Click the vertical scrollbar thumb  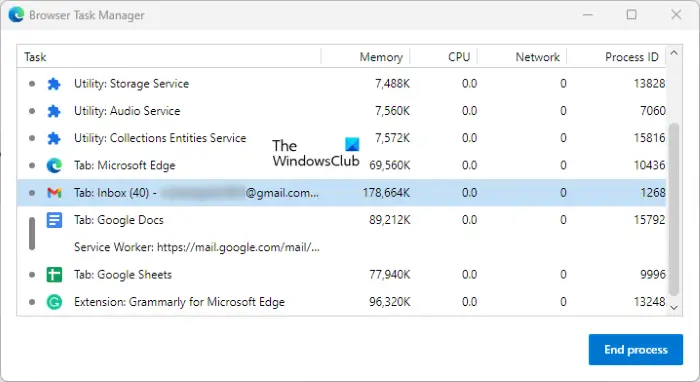pyautogui.click(x=674, y=209)
